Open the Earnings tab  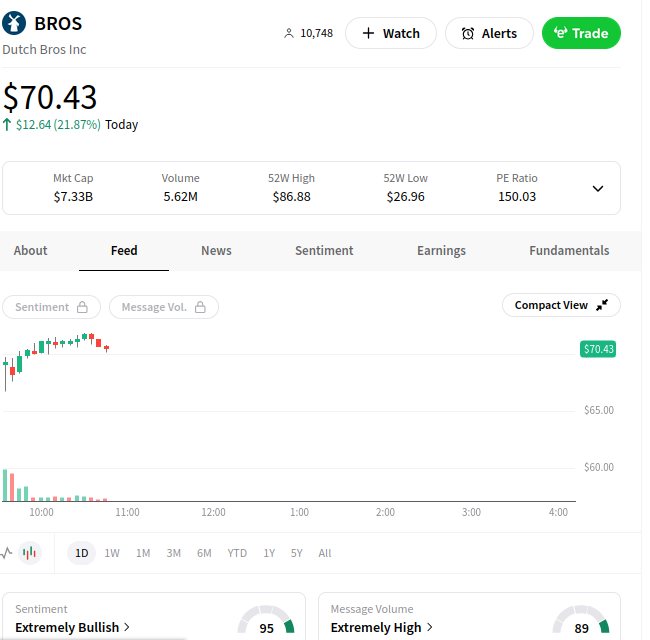pos(441,250)
